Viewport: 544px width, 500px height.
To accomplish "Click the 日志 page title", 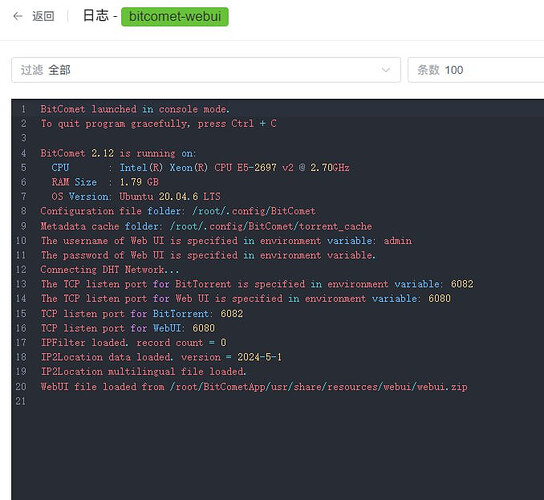I will [96, 16].
